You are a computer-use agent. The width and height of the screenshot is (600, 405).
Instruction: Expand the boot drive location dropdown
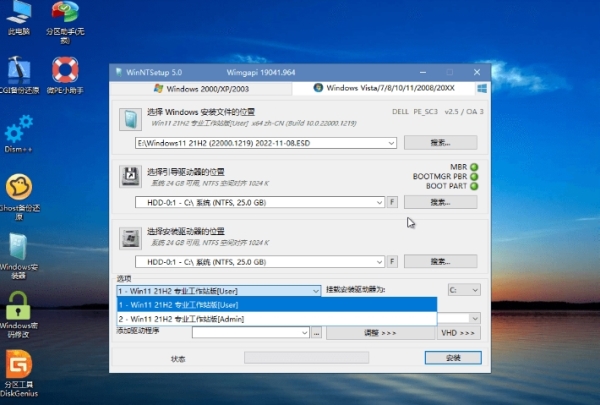point(379,202)
